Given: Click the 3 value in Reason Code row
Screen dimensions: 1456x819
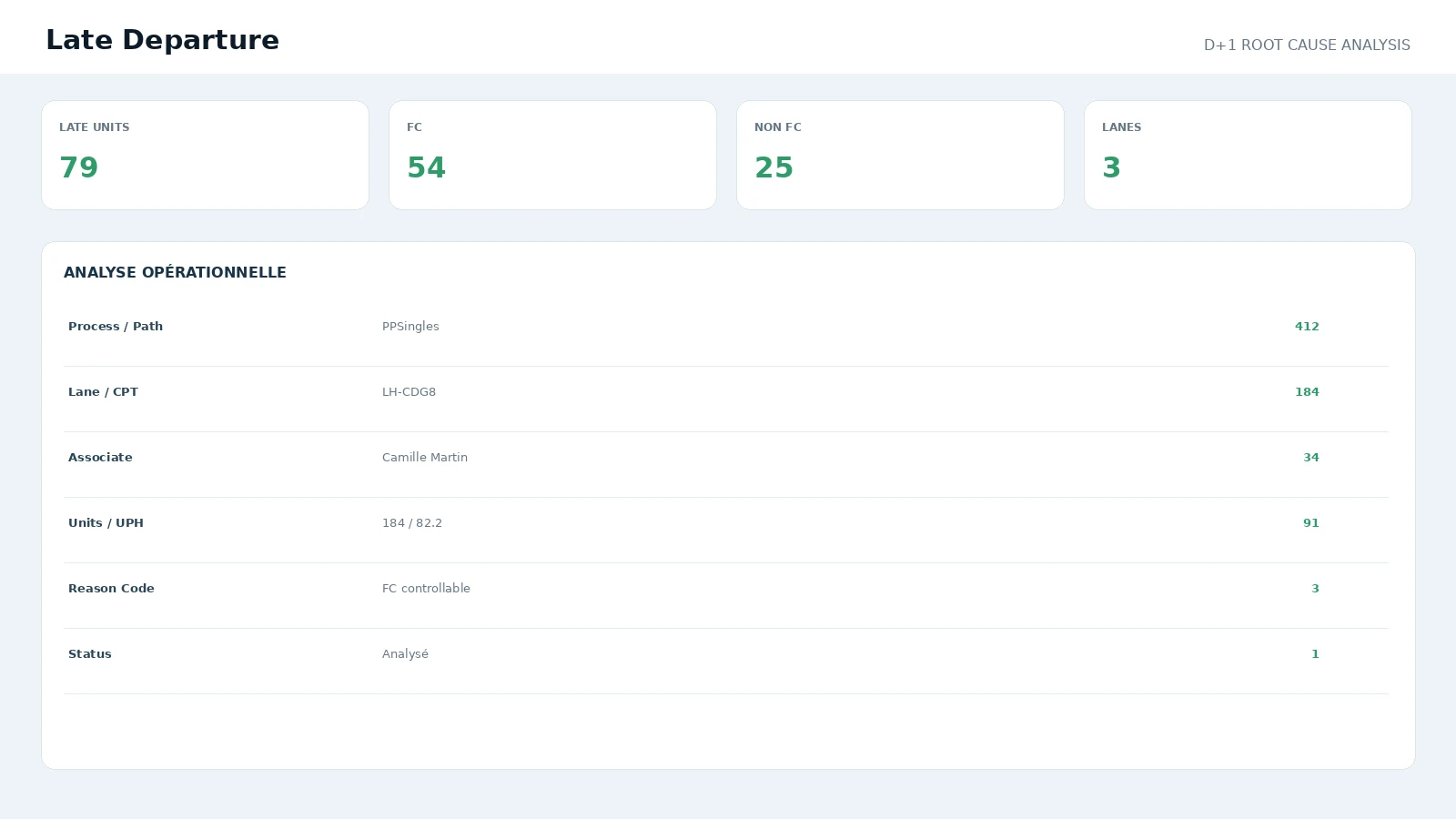Looking at the screenshot, I should (x=1315, y=589).
